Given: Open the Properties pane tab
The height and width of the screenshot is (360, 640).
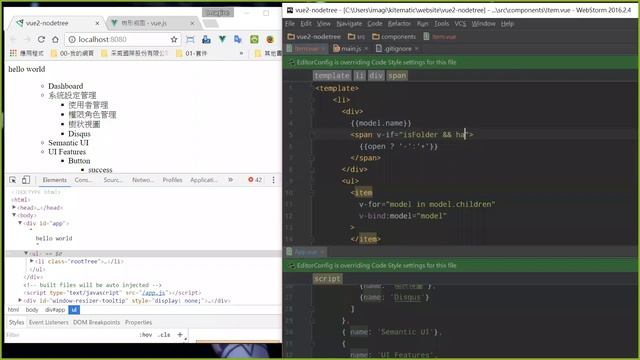Looking at the screenshot, I should 138,322.
